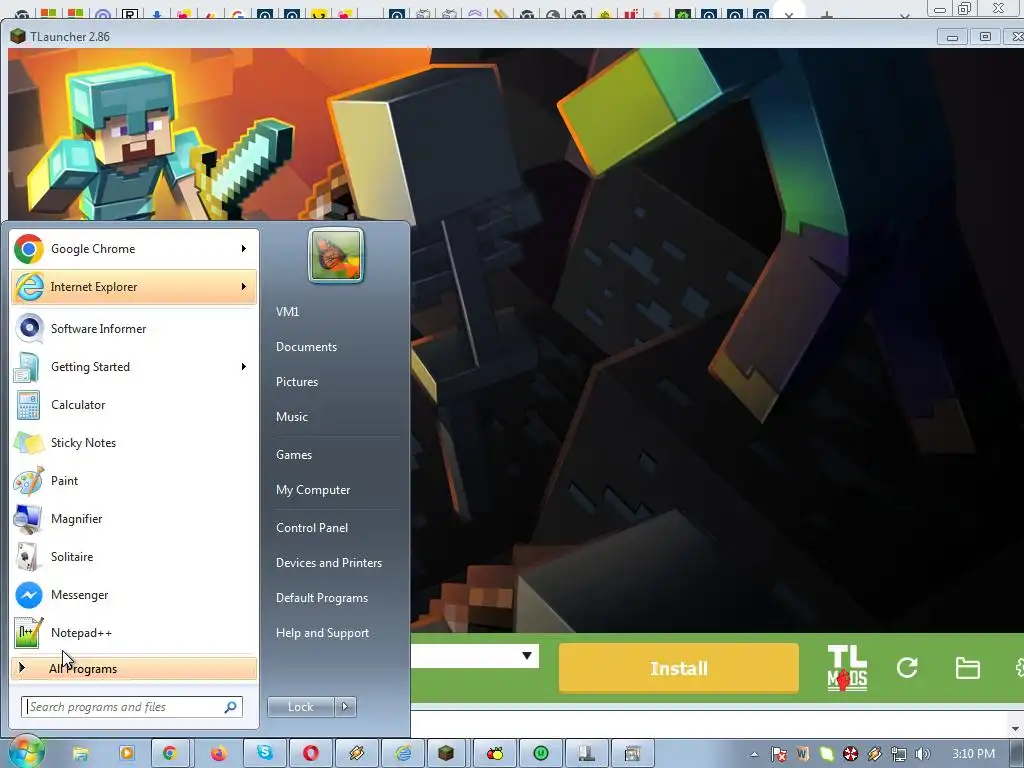Open Default Programs
The image size is (1024, 768).
click(321, 598)
